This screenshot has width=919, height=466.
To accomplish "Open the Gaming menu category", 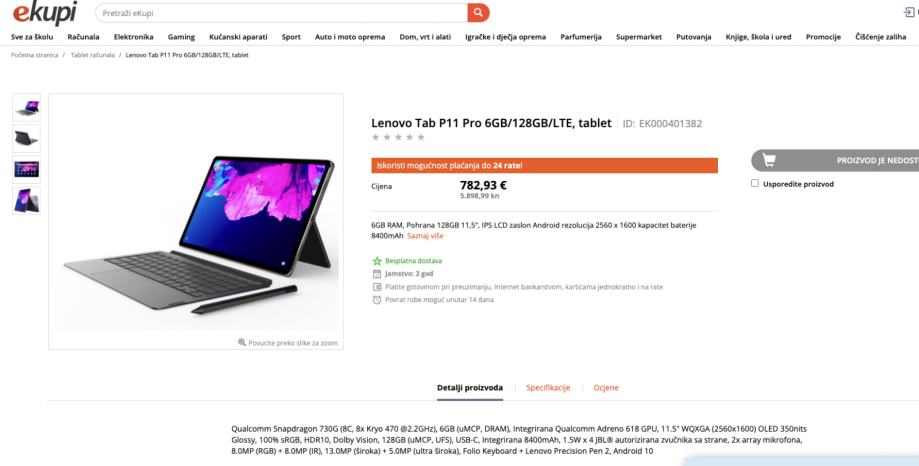I will pyautogui.click(x=181, y=37).
